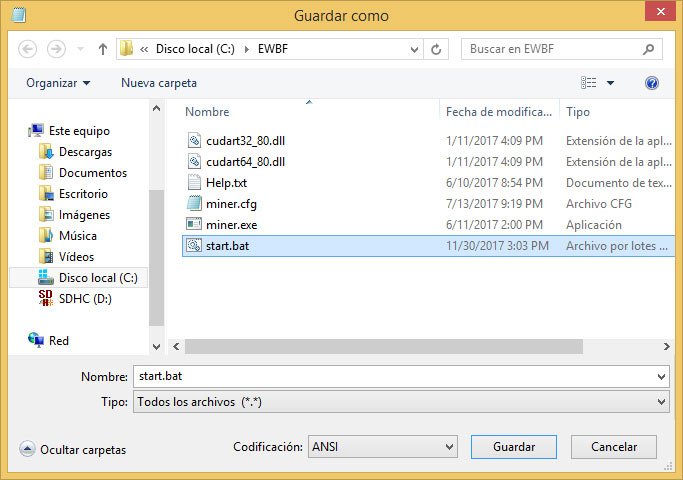Close the Guardar como dialog
The width and height of the screenshot is (683, 480).
coord(660,11)
